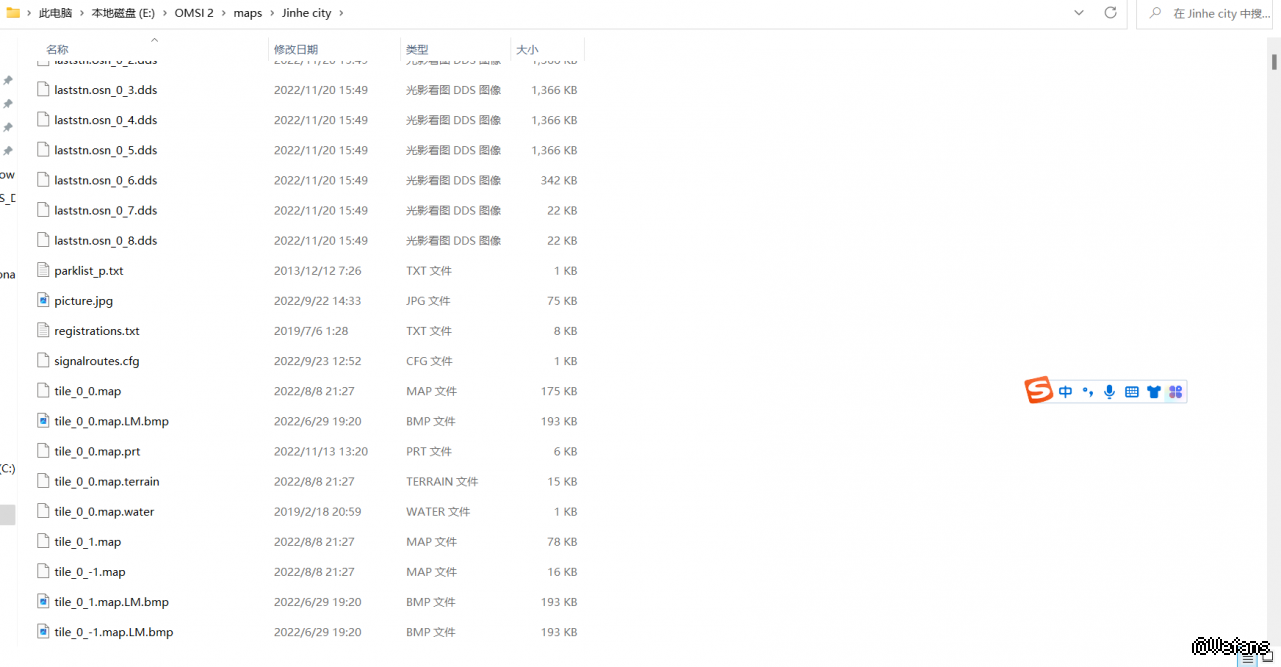Click the folder icon in address bar
The height and width of the screenshot is (667, 1281).
(x=13, y=13)
